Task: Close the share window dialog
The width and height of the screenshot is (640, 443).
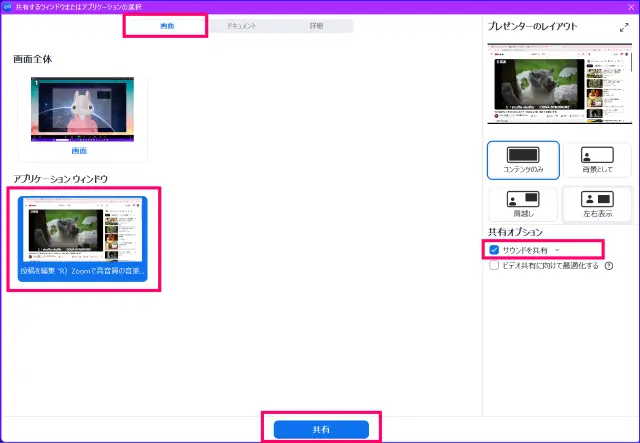Action: 630,6
